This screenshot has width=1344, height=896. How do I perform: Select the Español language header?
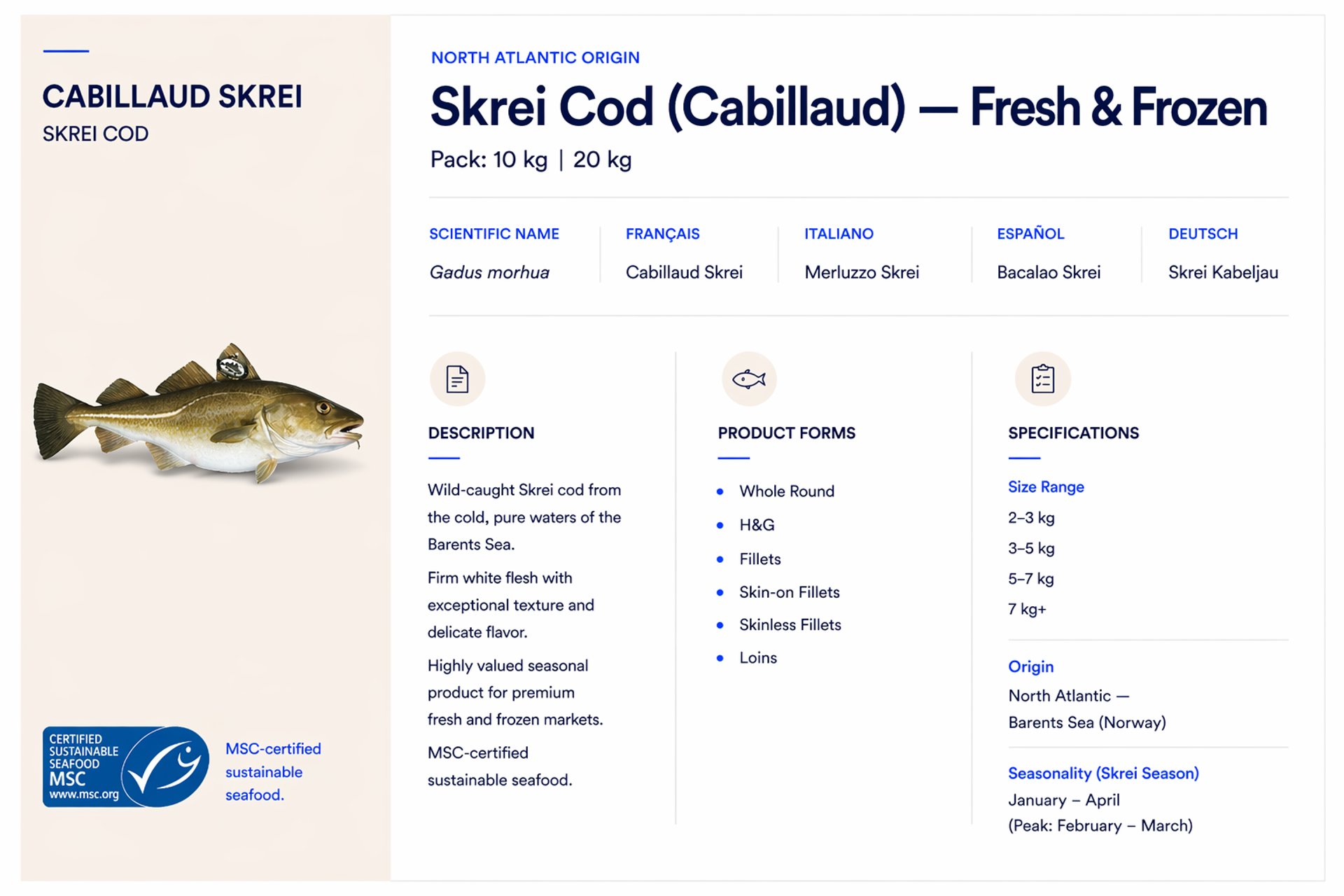pos(1030,234)
